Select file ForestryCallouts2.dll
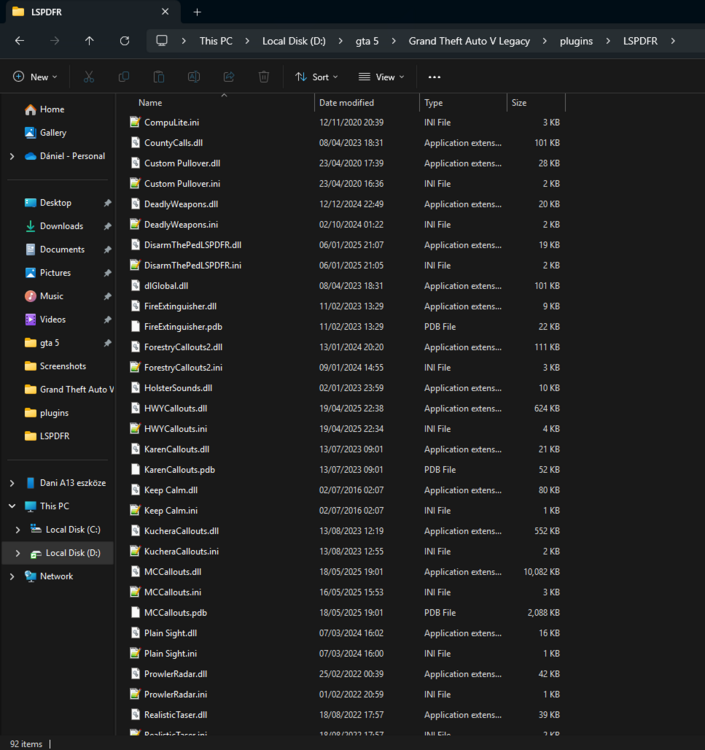This screenshot has width=705, height=750. point(183,347)
